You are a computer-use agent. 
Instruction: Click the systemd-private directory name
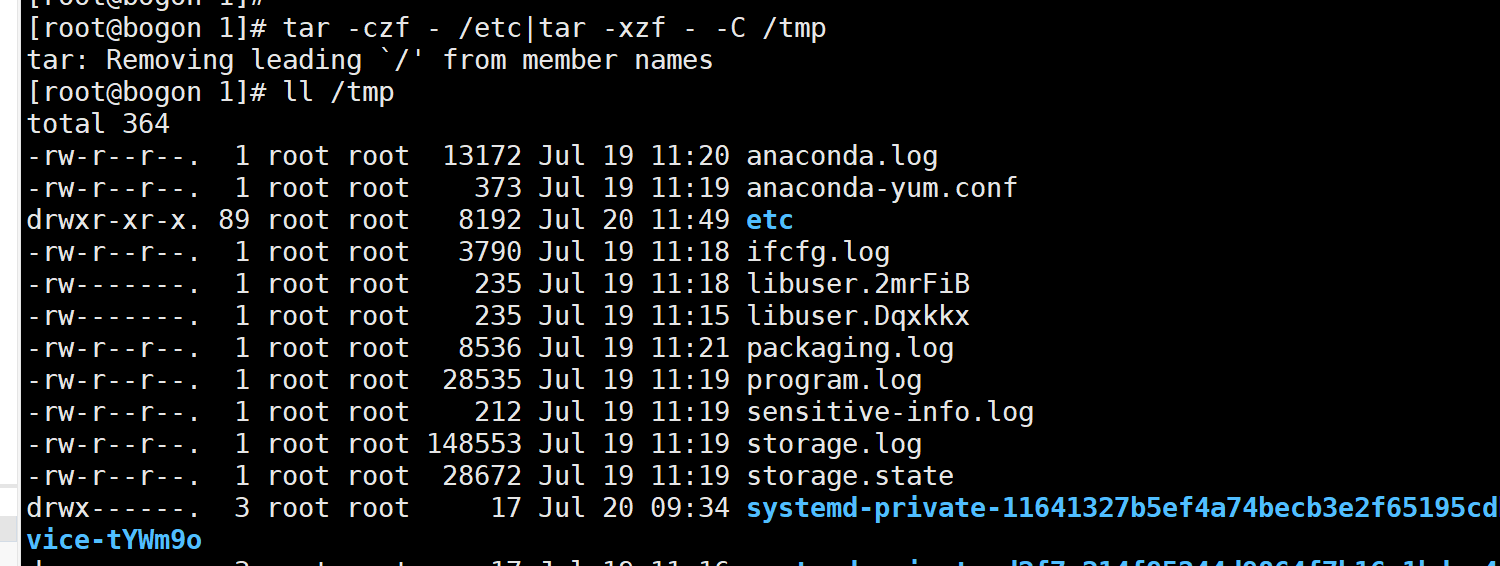coord(1122,508)
